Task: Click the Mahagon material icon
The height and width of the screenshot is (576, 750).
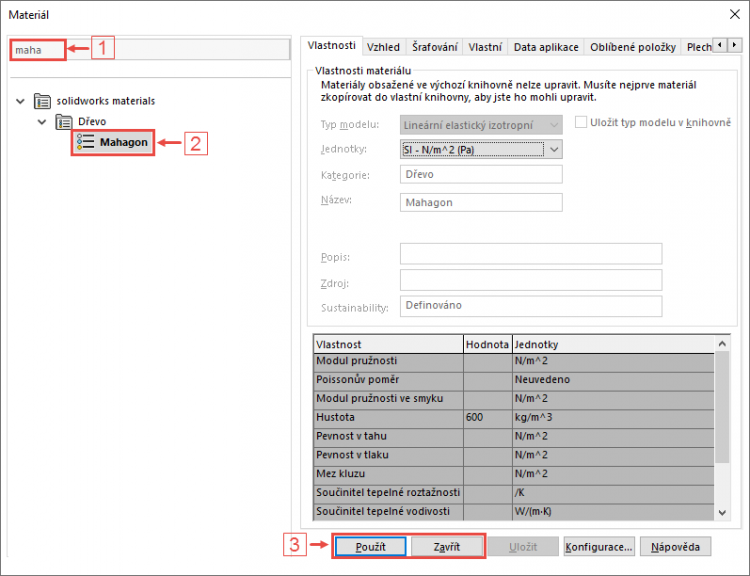Action: point(86,142)
